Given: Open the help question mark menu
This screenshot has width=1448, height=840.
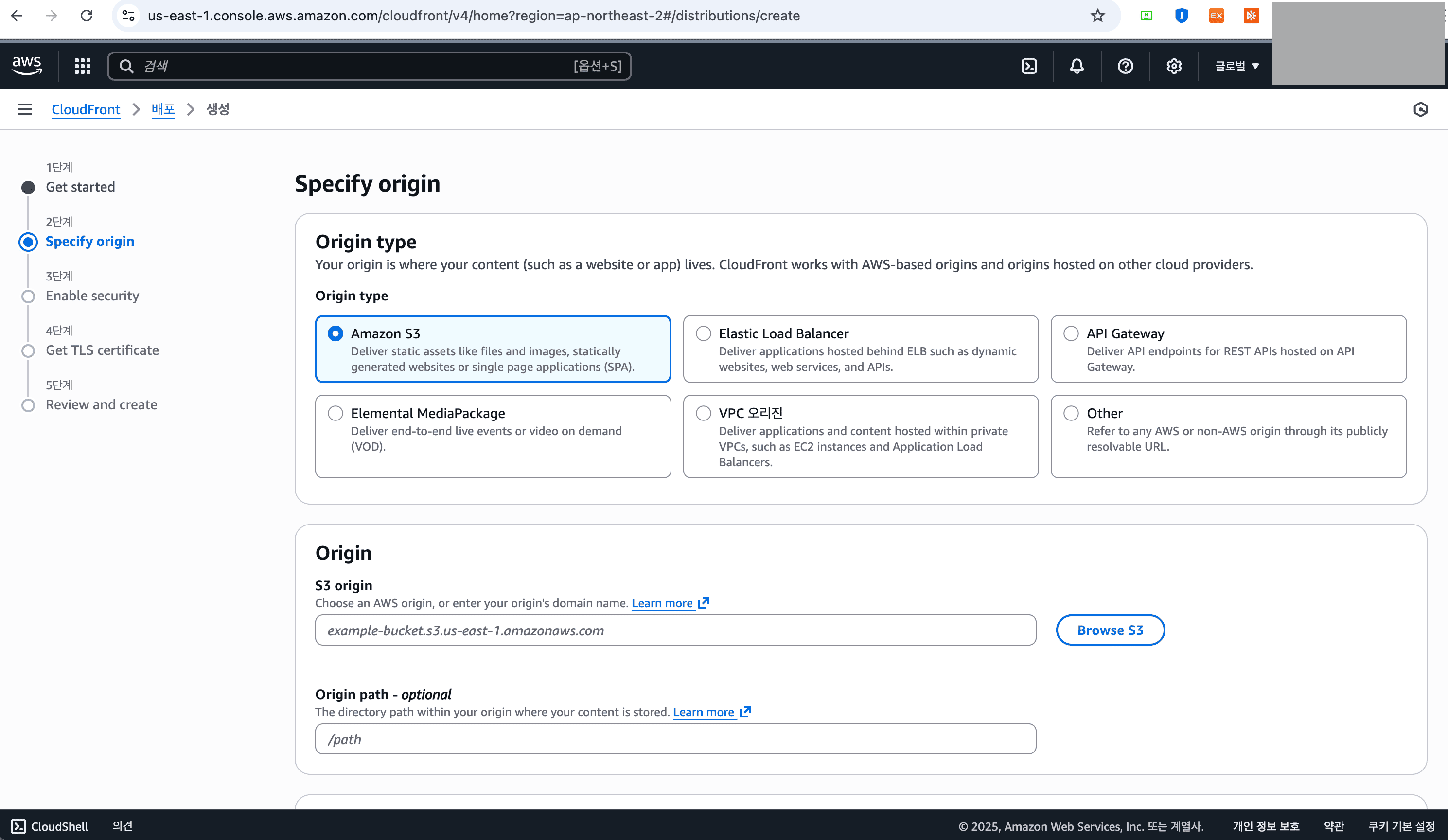Looking at the screenshot, I should pyautogui.click(x=1125, y=66).
